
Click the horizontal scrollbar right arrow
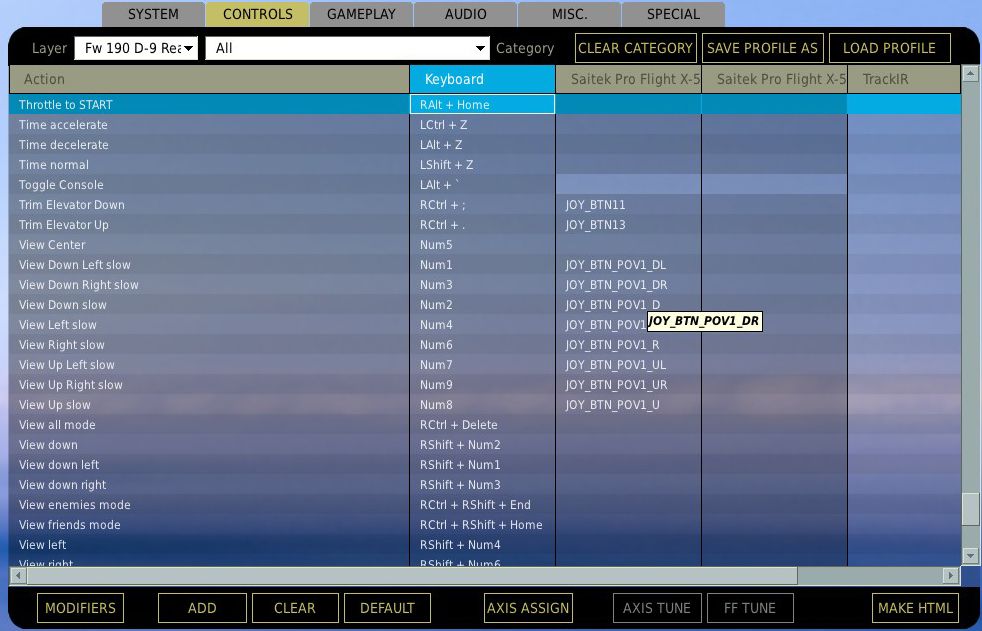(x=951, y=575)
